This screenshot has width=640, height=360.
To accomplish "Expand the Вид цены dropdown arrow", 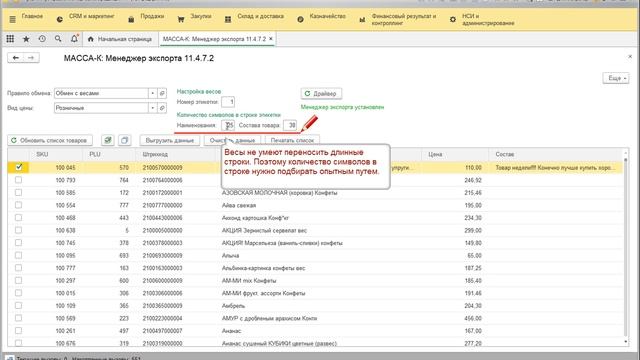I will pos(152,108).
